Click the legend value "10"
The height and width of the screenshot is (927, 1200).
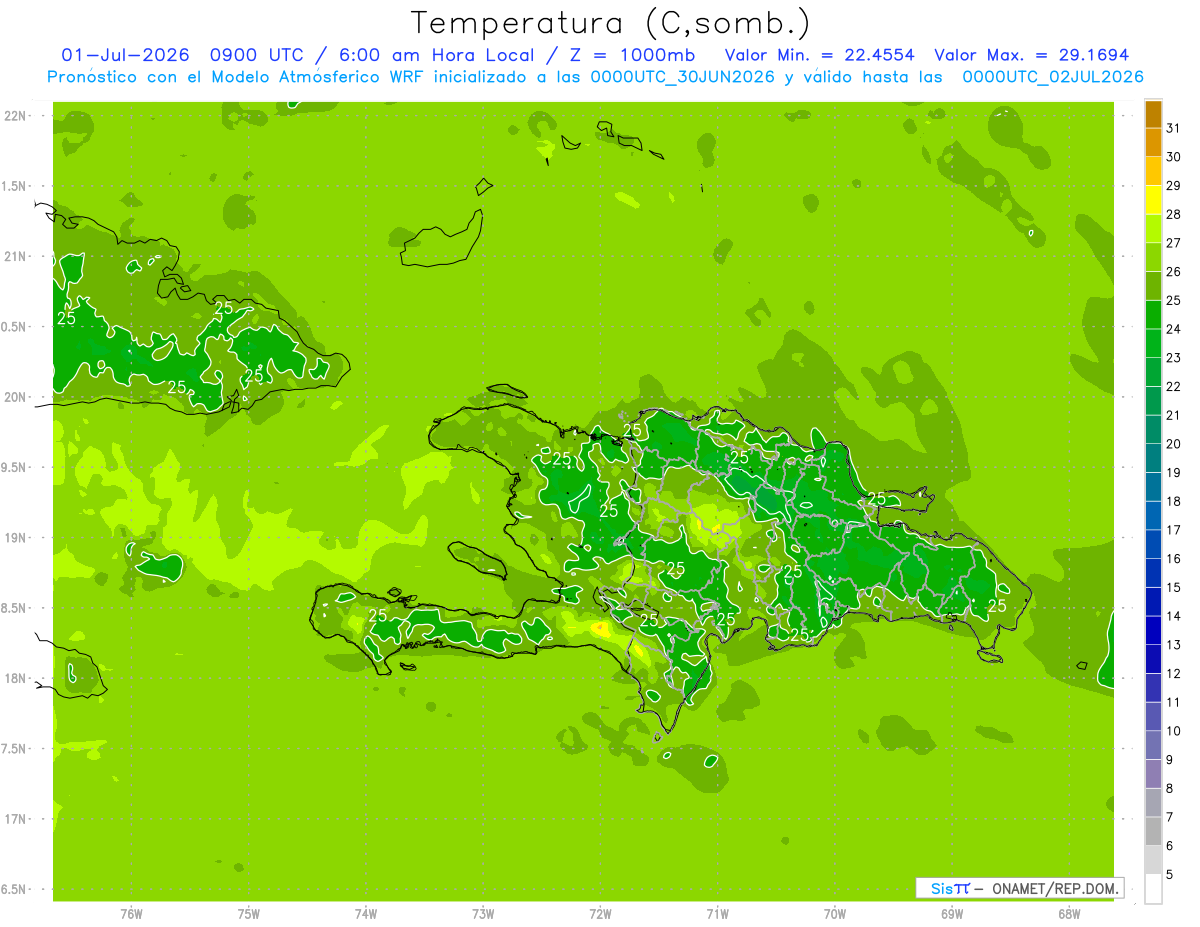coord(1173,731)
